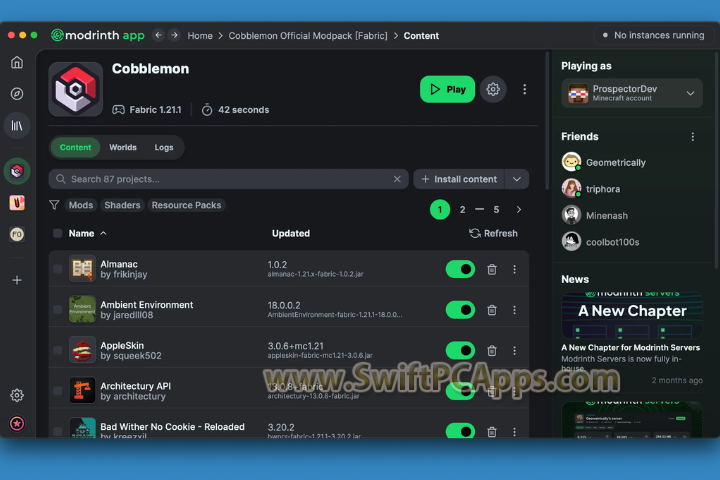Click the No instances running status
Image resolution: width=720 pixels, height=480 pixels.
click(x=653, y=35)
